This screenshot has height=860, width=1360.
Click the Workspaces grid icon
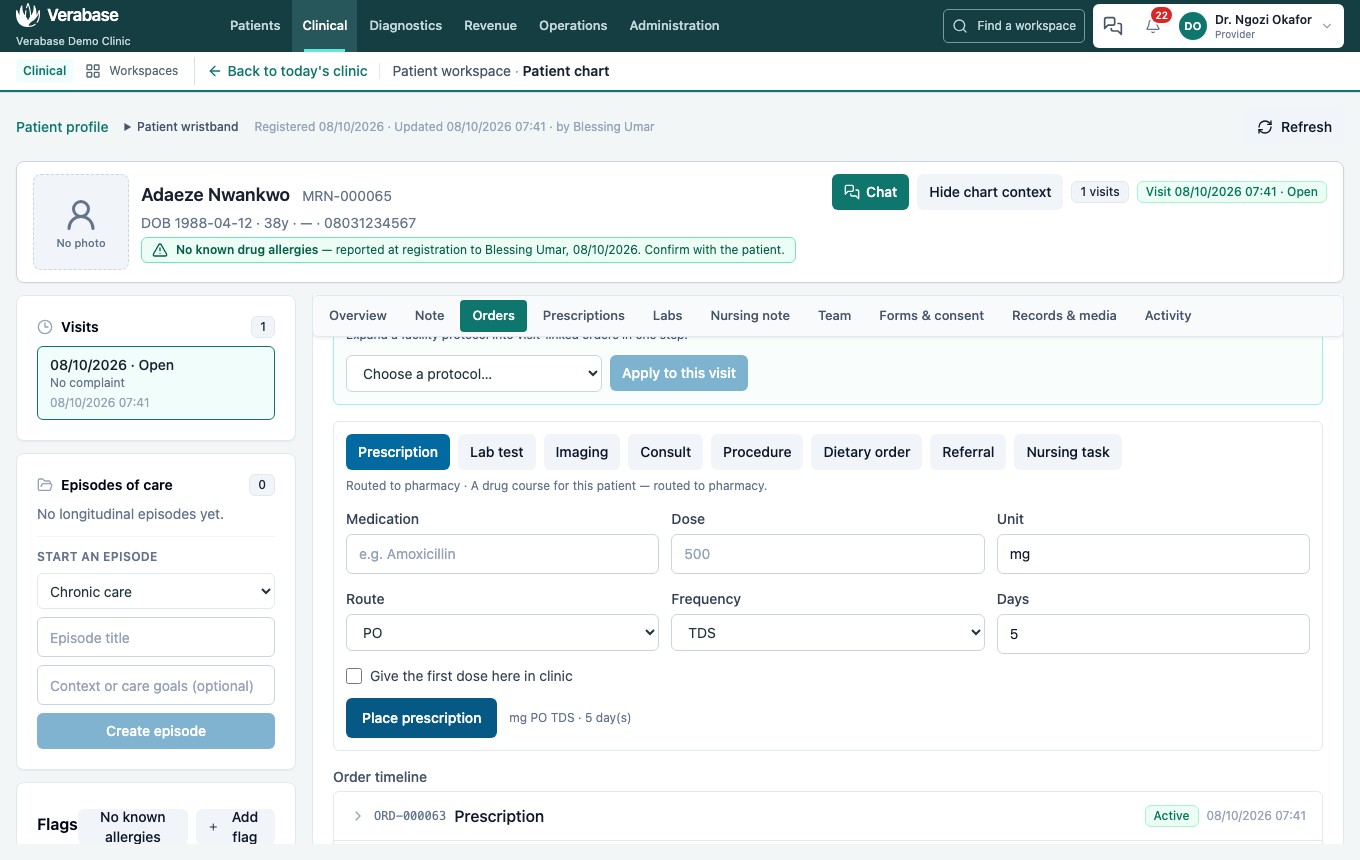click(x=93, y=71)
